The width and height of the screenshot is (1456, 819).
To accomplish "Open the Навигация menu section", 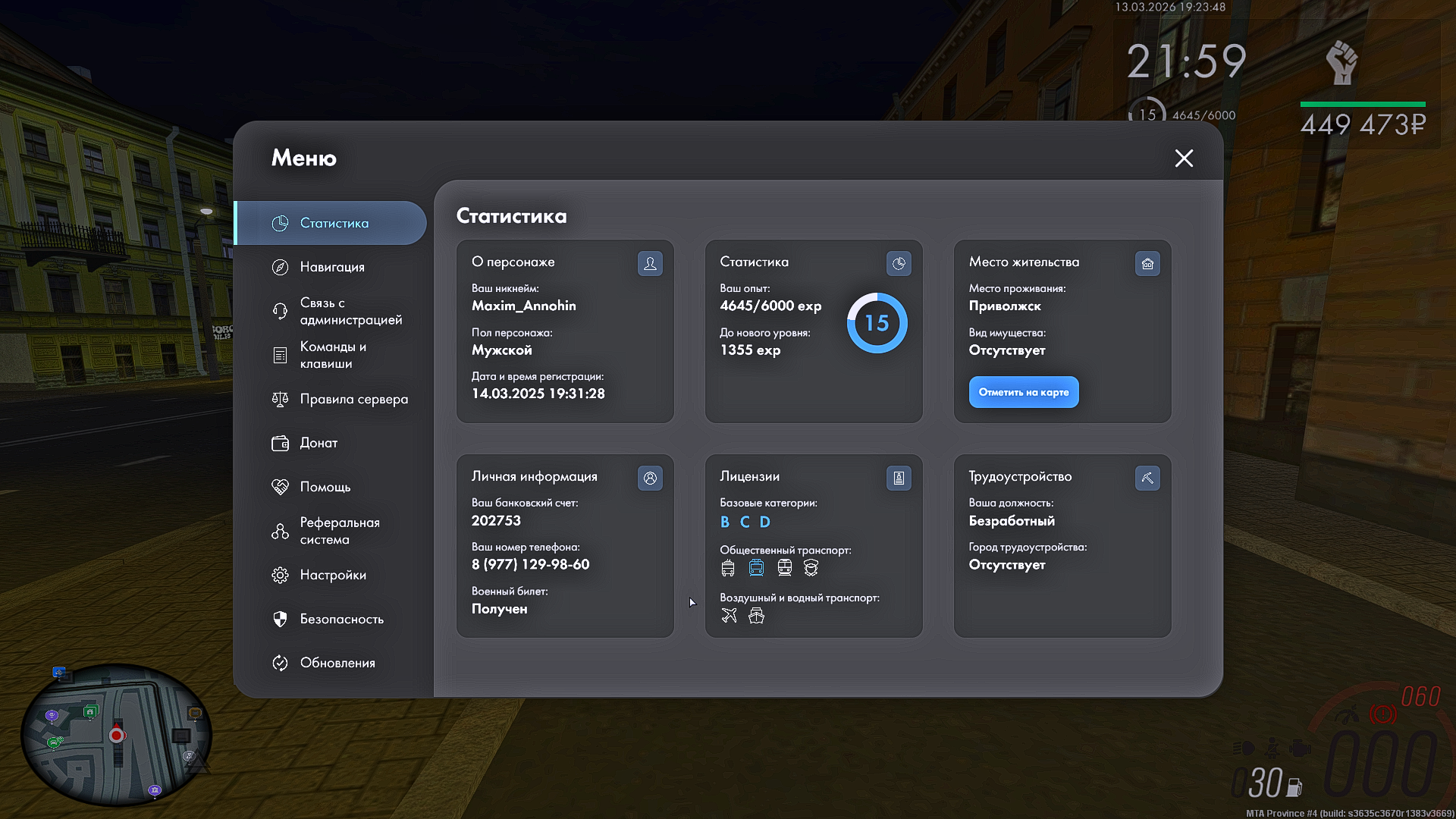I will [x=332, y=267].
